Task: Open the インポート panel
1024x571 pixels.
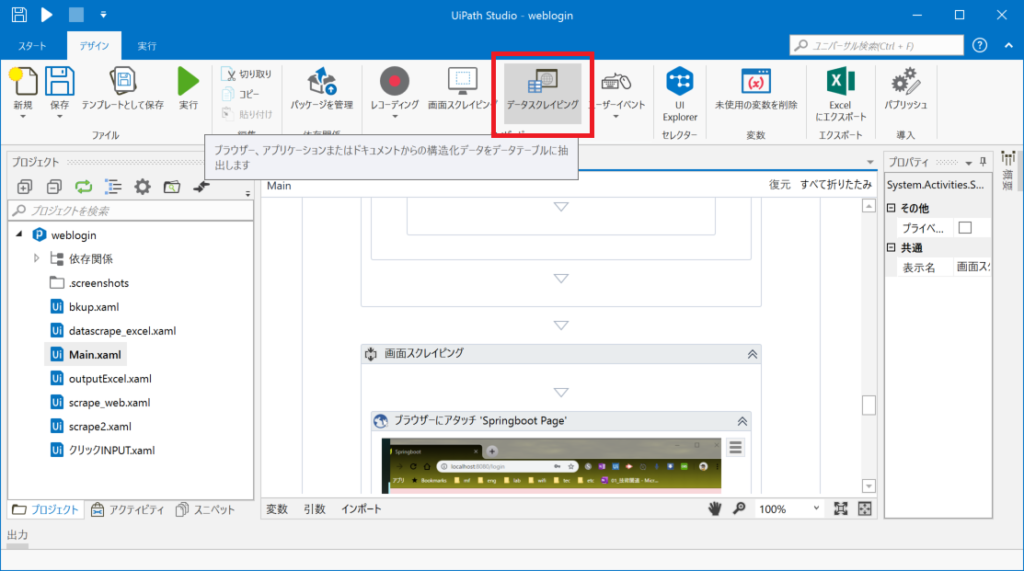Action: click(361, 509)
